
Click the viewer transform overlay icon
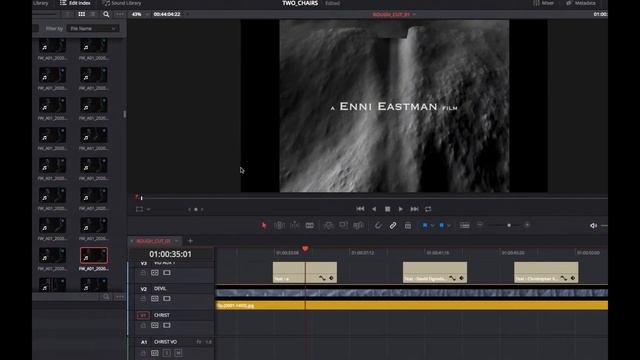click(x=139, y=209)
